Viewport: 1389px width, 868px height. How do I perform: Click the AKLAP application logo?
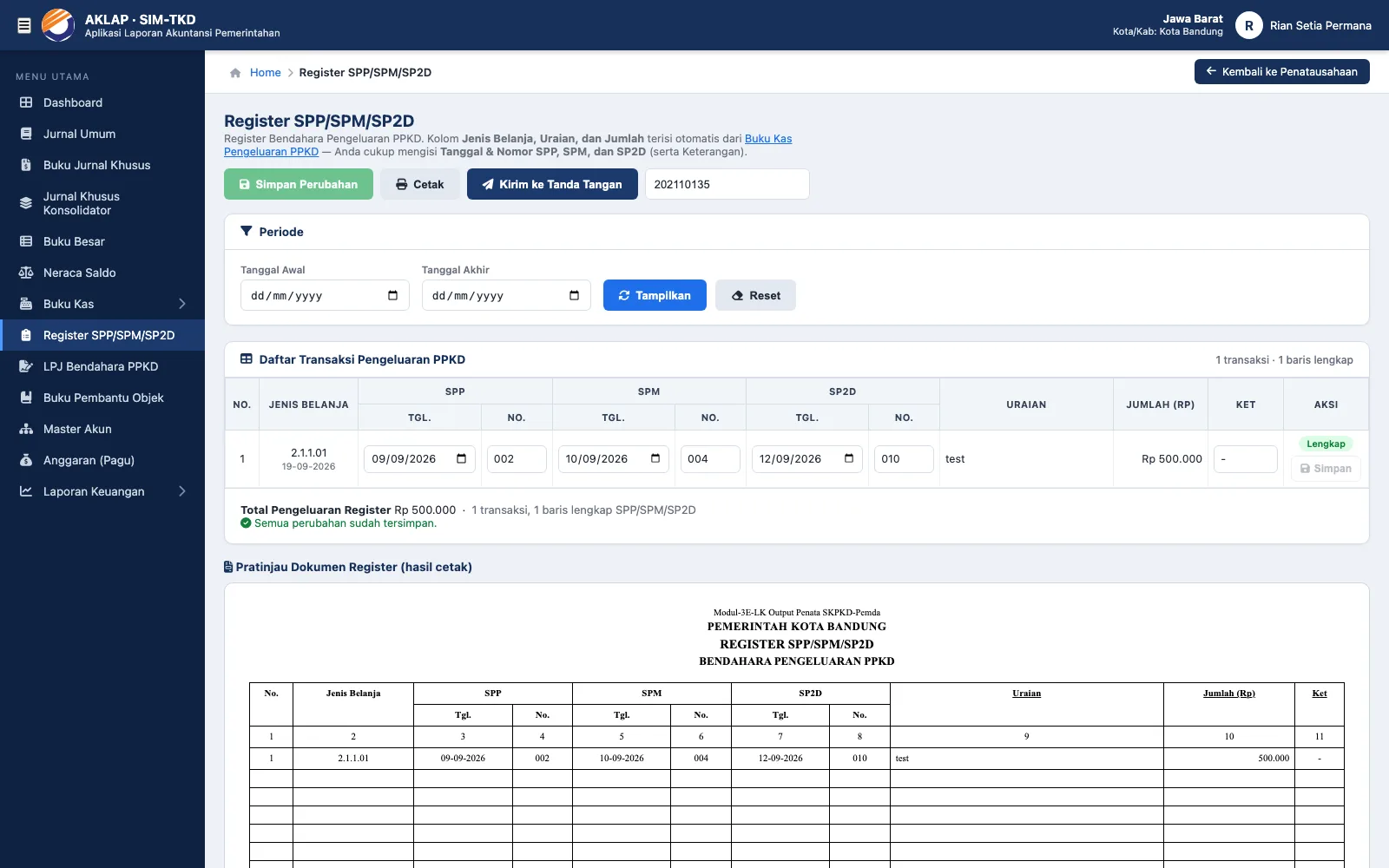coord(58,25)
